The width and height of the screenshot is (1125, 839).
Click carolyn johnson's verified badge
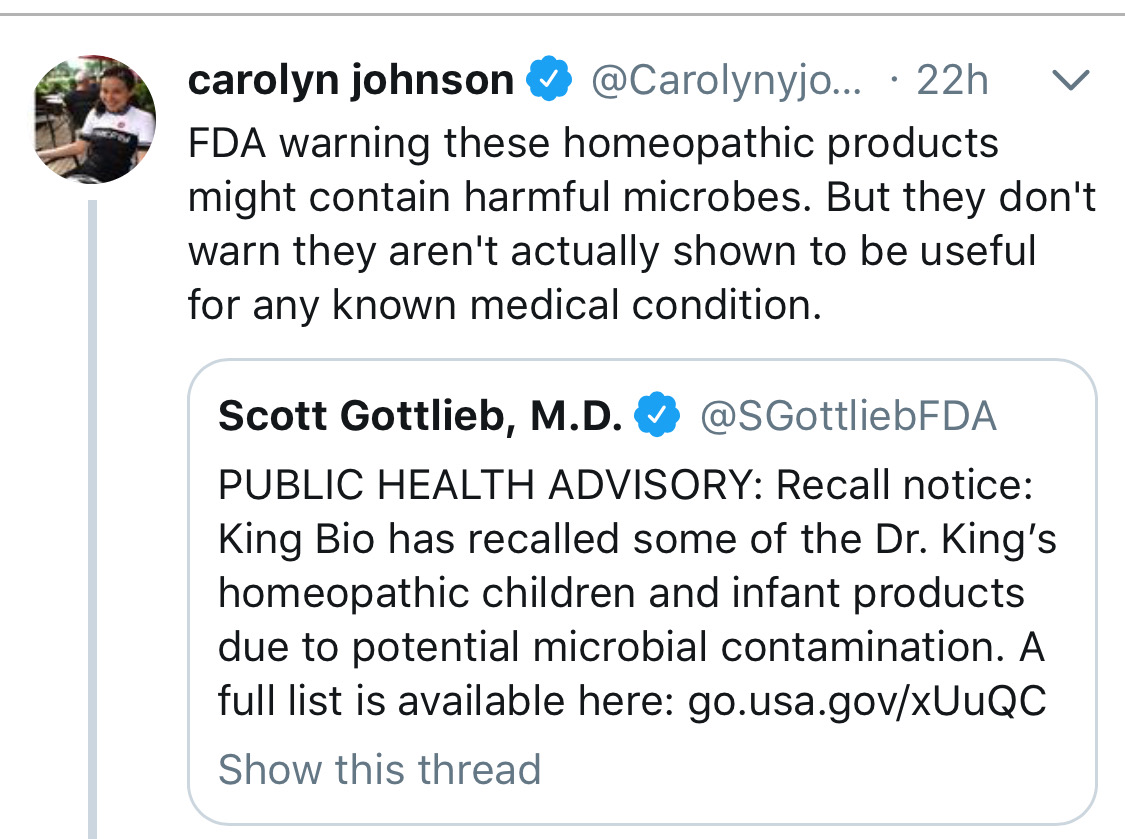tap(549, 81)
